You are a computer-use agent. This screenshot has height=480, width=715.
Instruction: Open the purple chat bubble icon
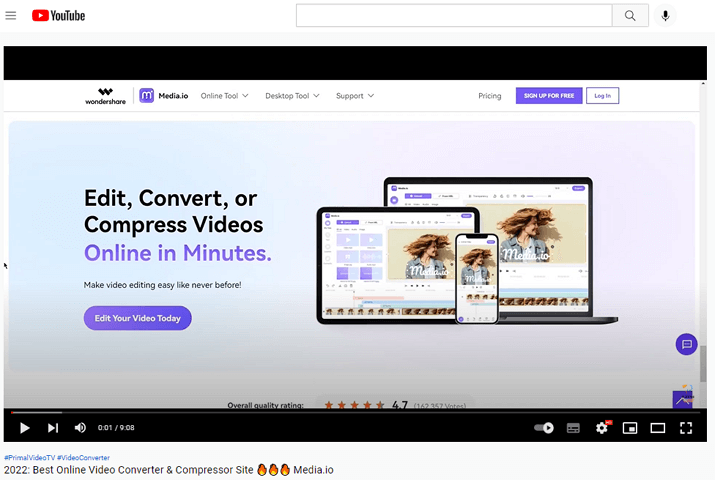686,345
